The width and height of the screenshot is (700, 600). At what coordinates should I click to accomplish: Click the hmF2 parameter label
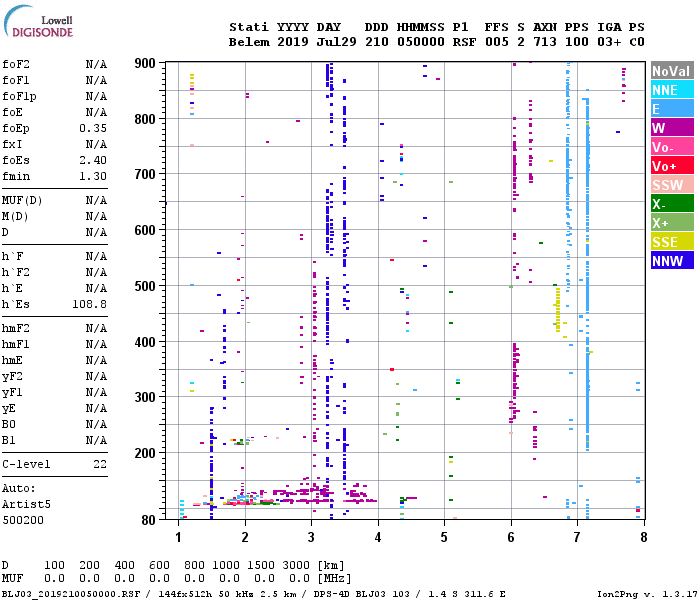[16, 329]
